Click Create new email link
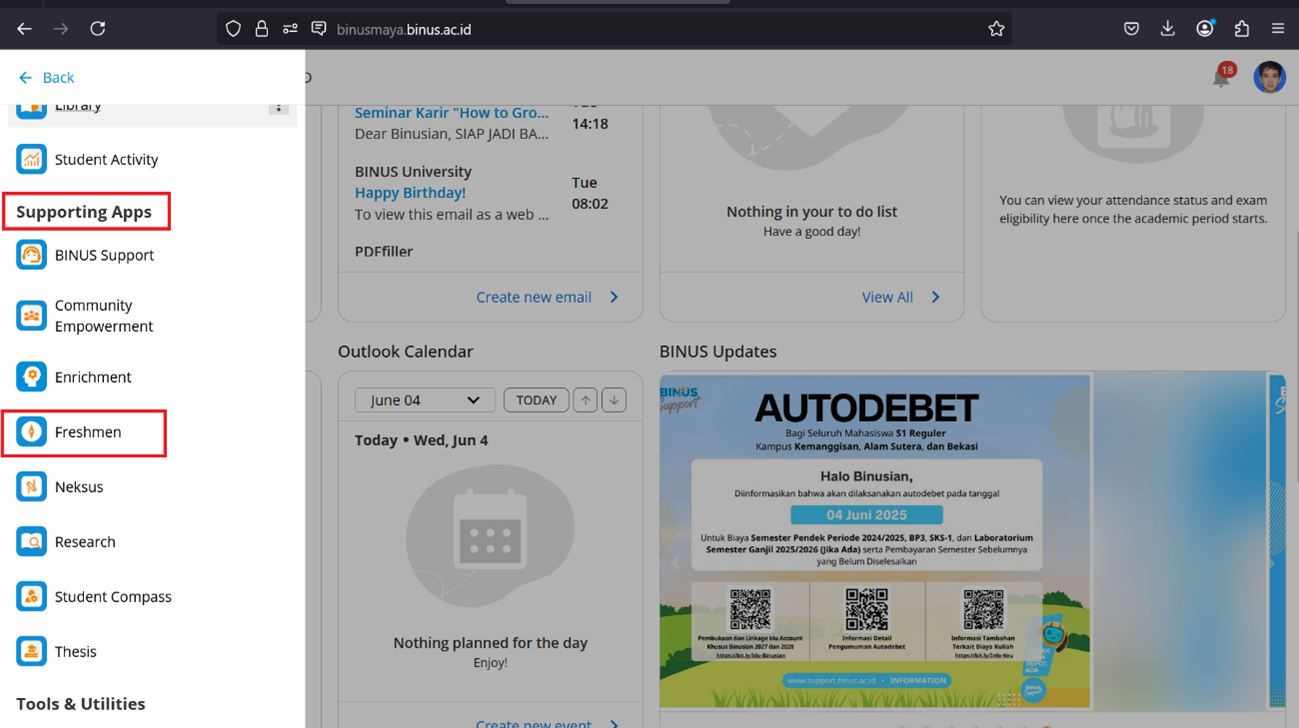Screen dimensions: 1299x728 547,297
